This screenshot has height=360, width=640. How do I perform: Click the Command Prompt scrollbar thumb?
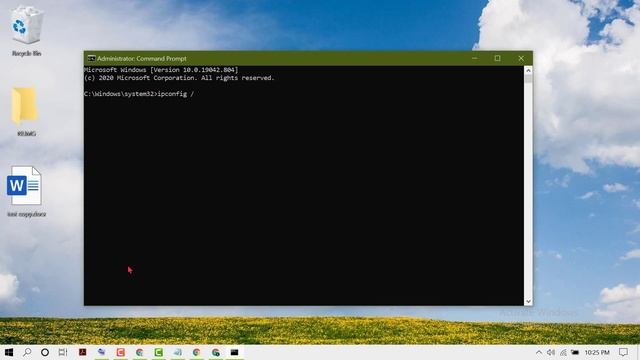click(x=528, y=78)
